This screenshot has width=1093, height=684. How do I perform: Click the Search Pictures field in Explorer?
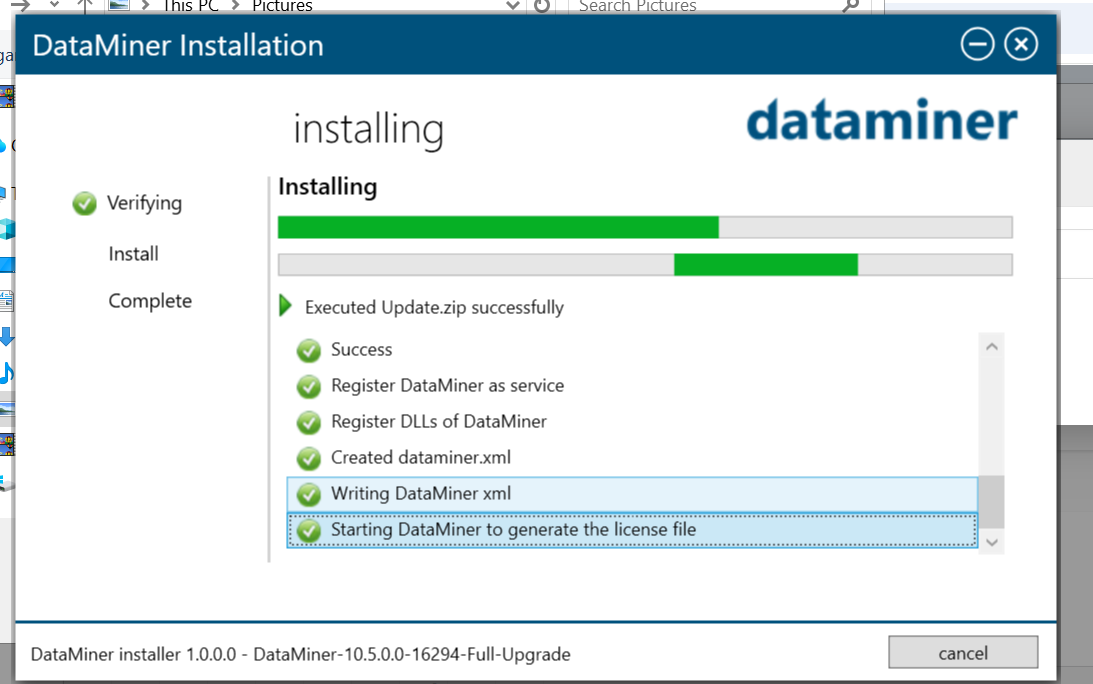pos(705,6)
